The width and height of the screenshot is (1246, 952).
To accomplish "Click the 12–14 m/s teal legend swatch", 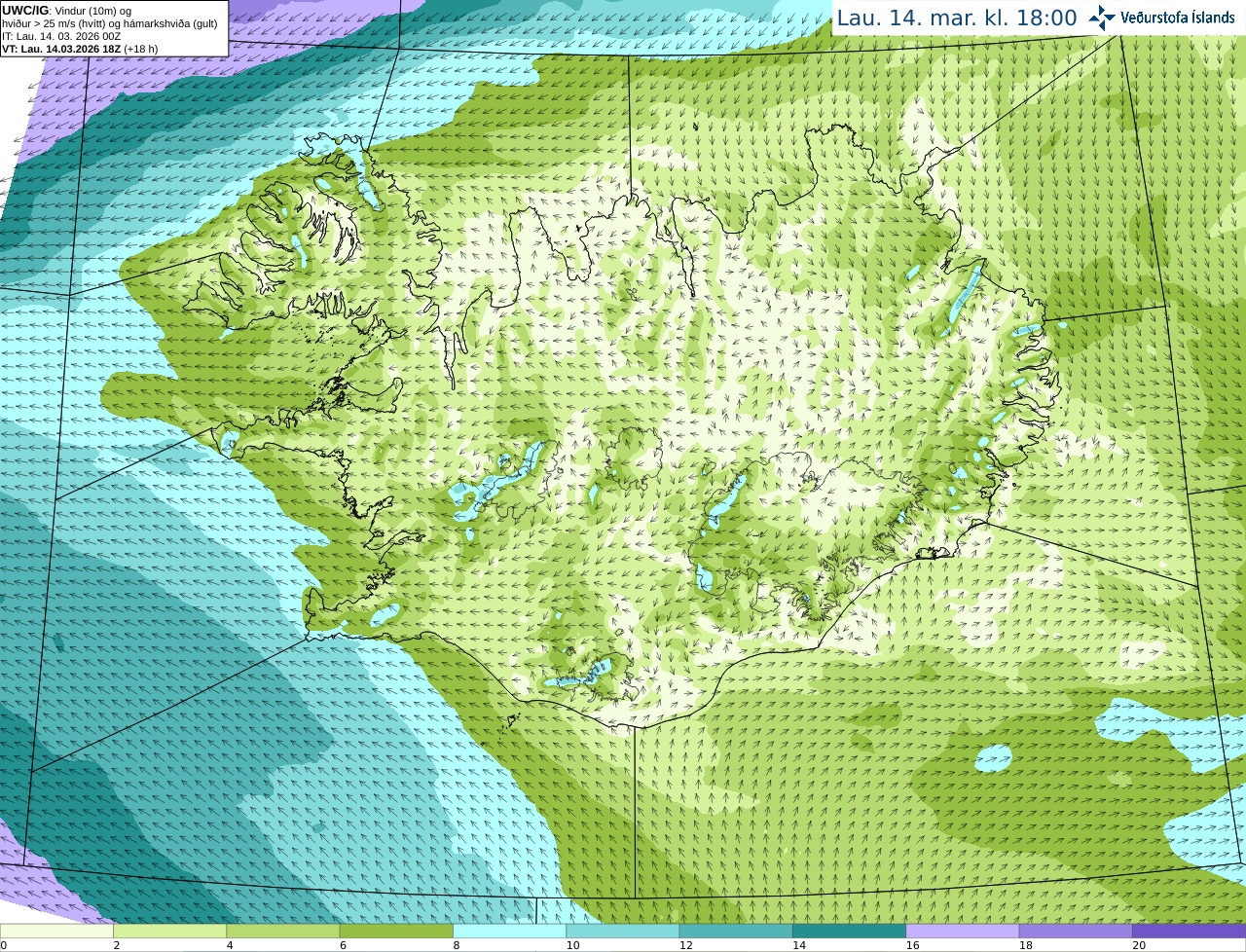I will 736,931.
